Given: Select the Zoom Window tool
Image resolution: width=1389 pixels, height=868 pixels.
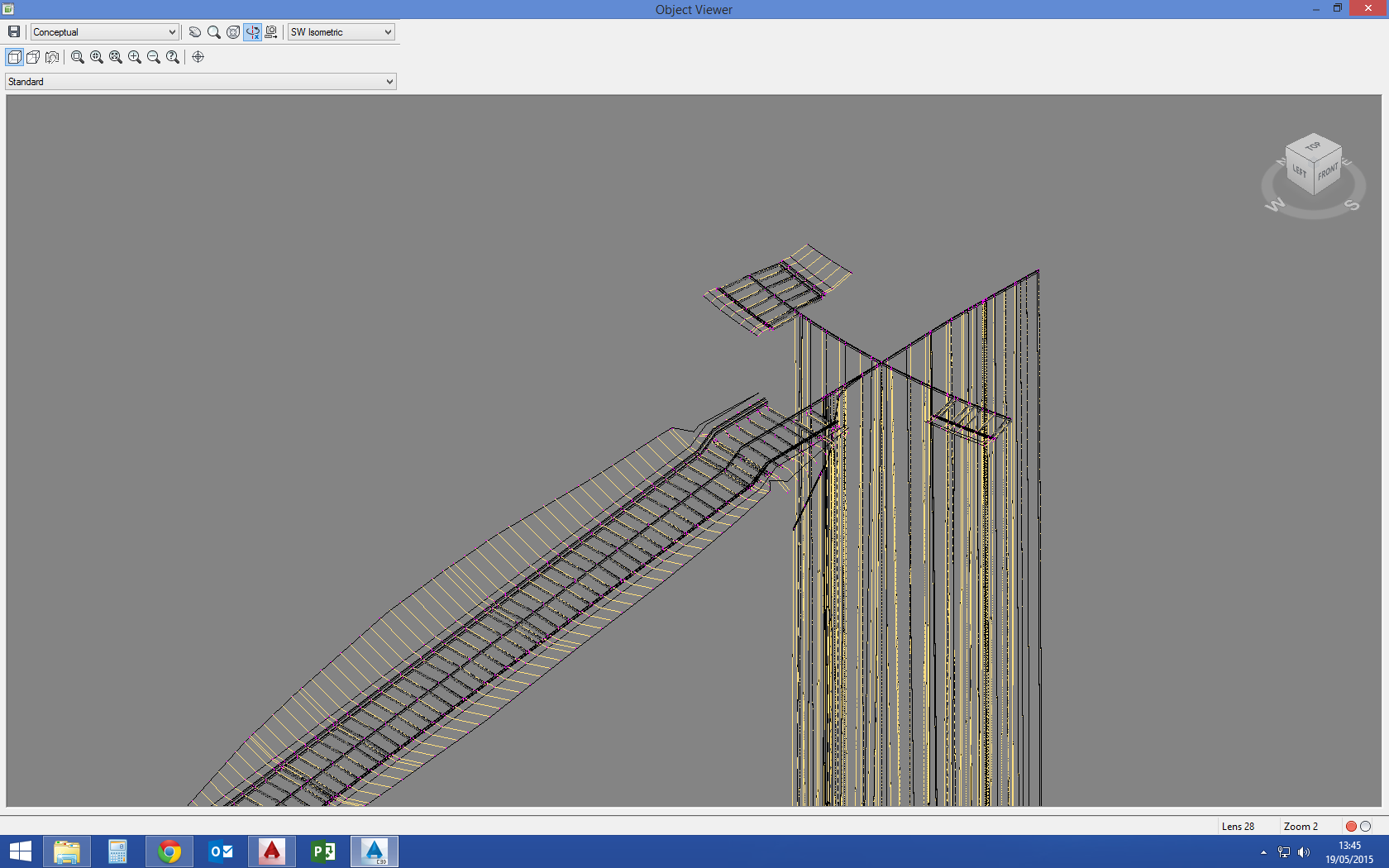Looking at the screenshot, I should tap(76, 57).
